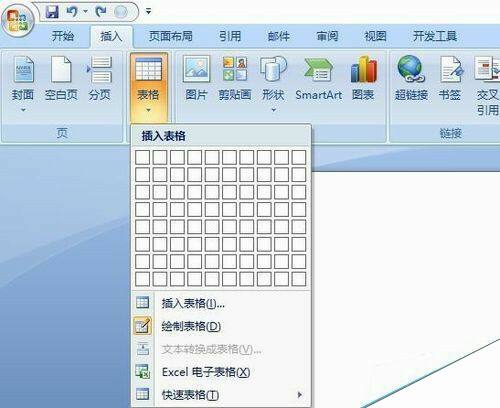This screenshot has height=408, width=500.
Task: Insert a chart with 图表
Action: pyautogui.click(x=363, y=78)
